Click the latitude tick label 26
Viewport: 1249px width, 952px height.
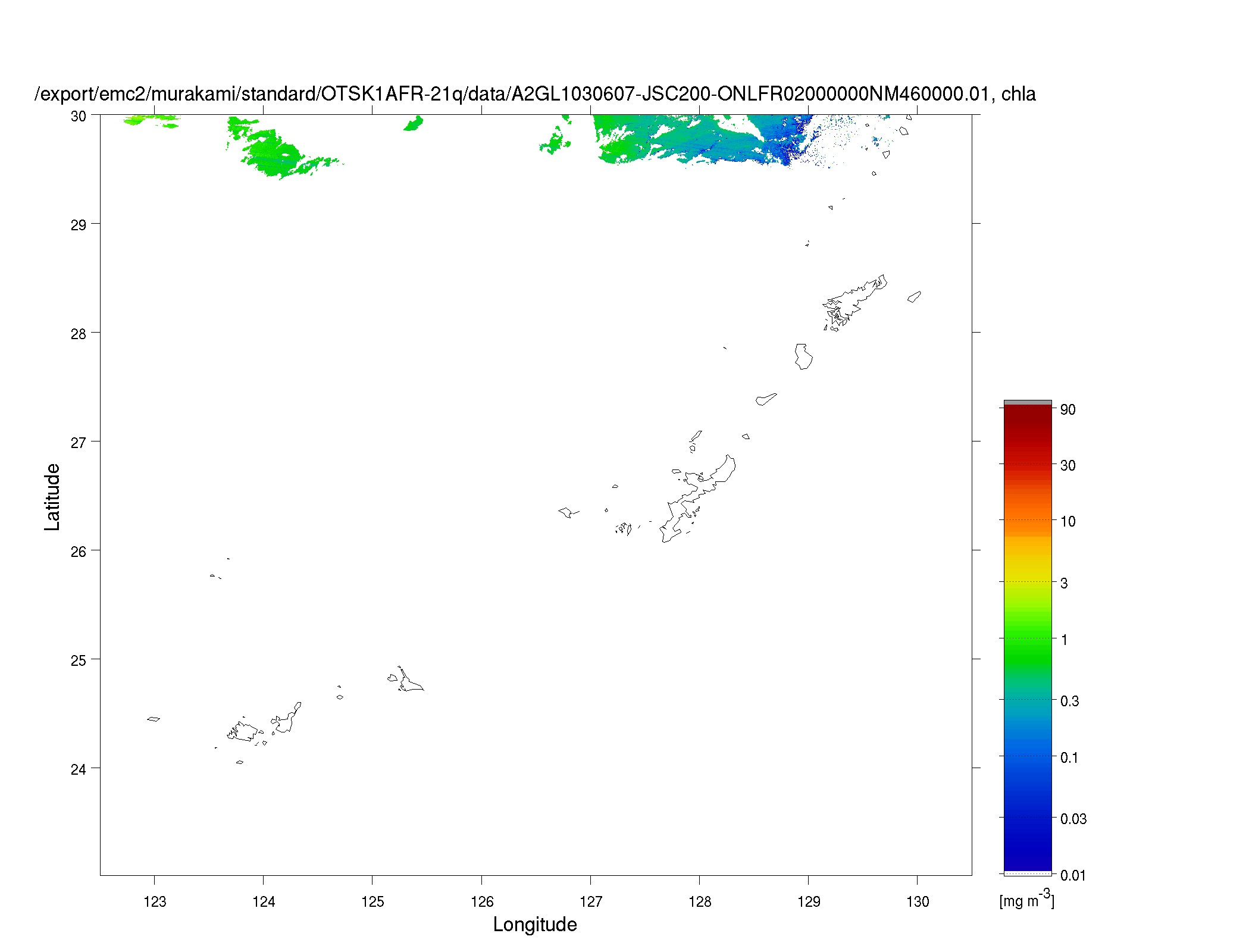click(79, 552)
